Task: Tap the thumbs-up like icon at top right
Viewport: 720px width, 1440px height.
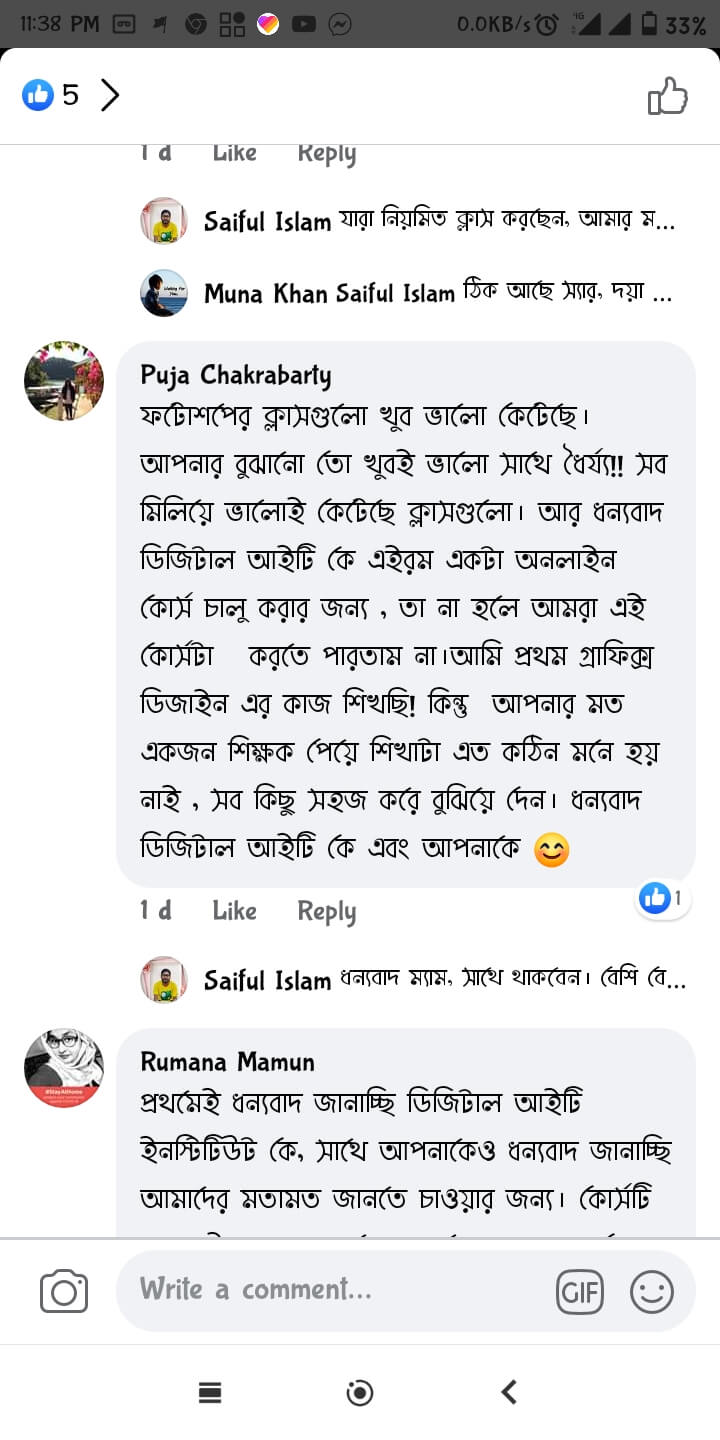Action: (x=668, y=97)
